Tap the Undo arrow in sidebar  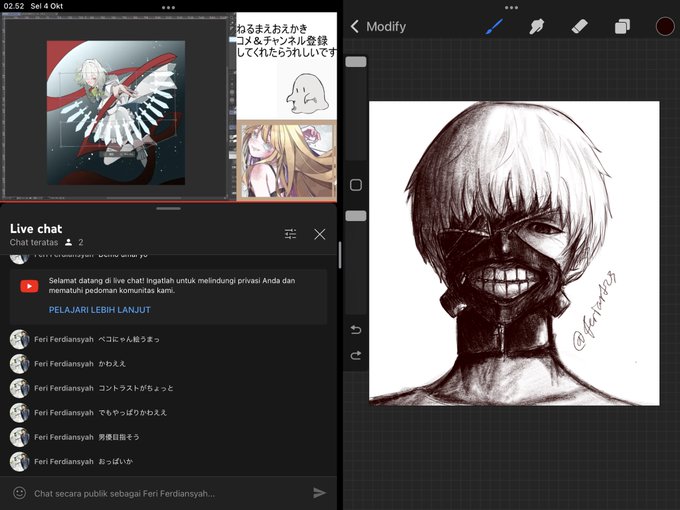click(x=356, y=330)
